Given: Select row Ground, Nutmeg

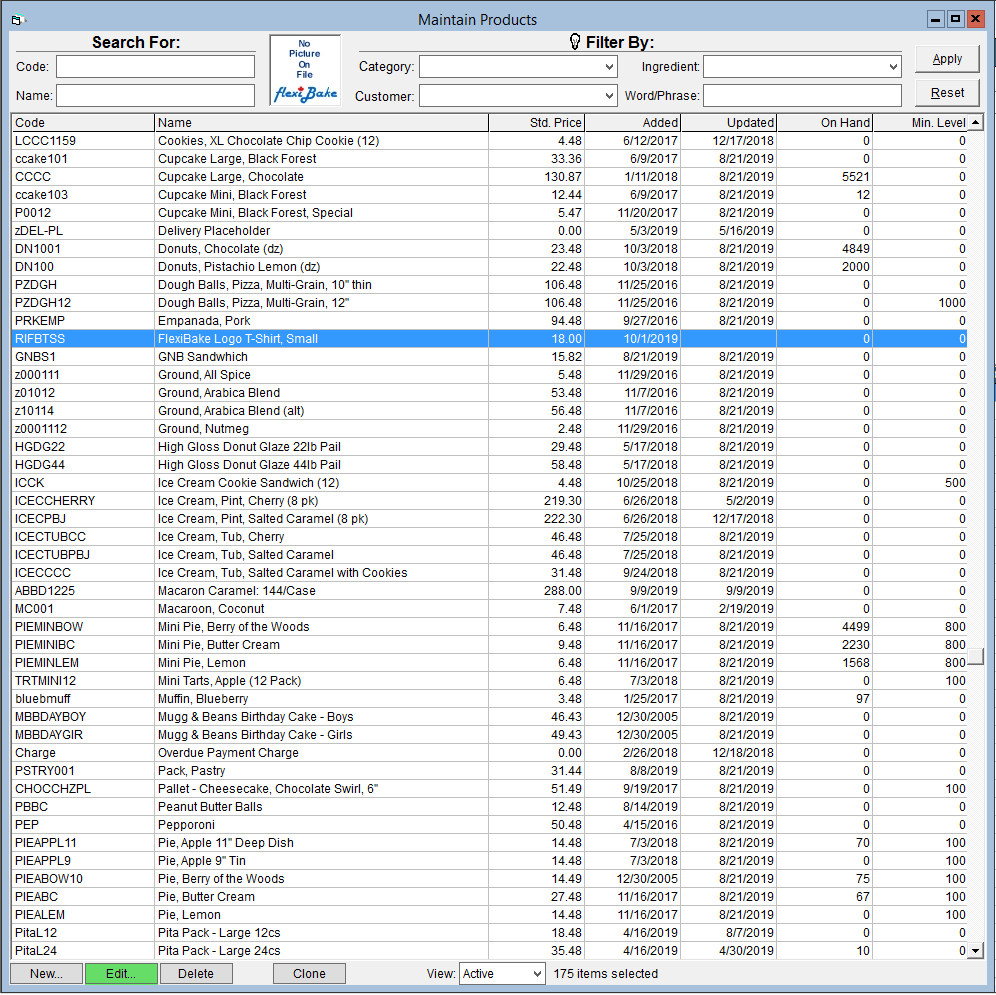Looking at the screenshot, I should [490, 429].
